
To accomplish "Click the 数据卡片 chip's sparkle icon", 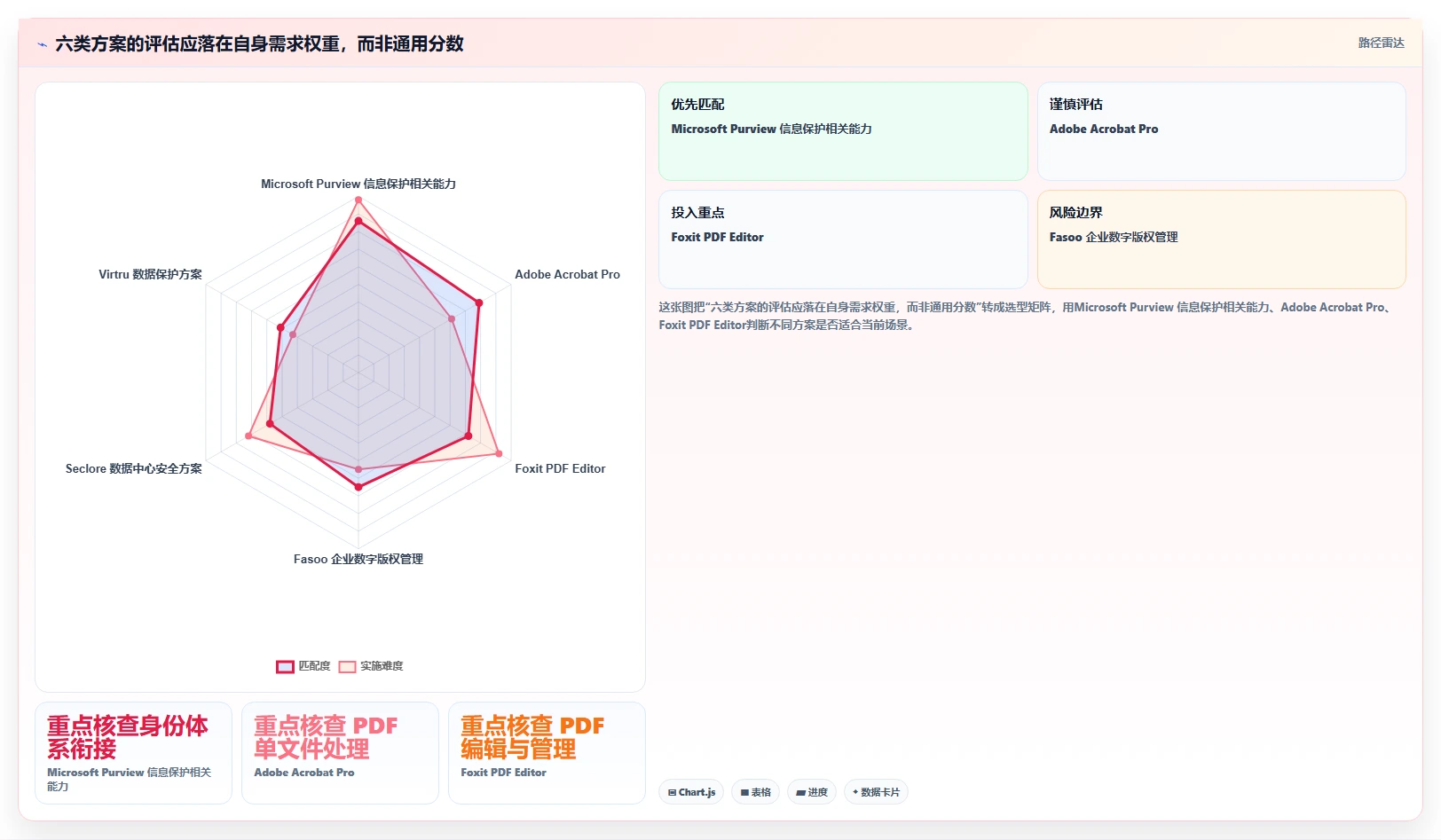I will 855,792.
